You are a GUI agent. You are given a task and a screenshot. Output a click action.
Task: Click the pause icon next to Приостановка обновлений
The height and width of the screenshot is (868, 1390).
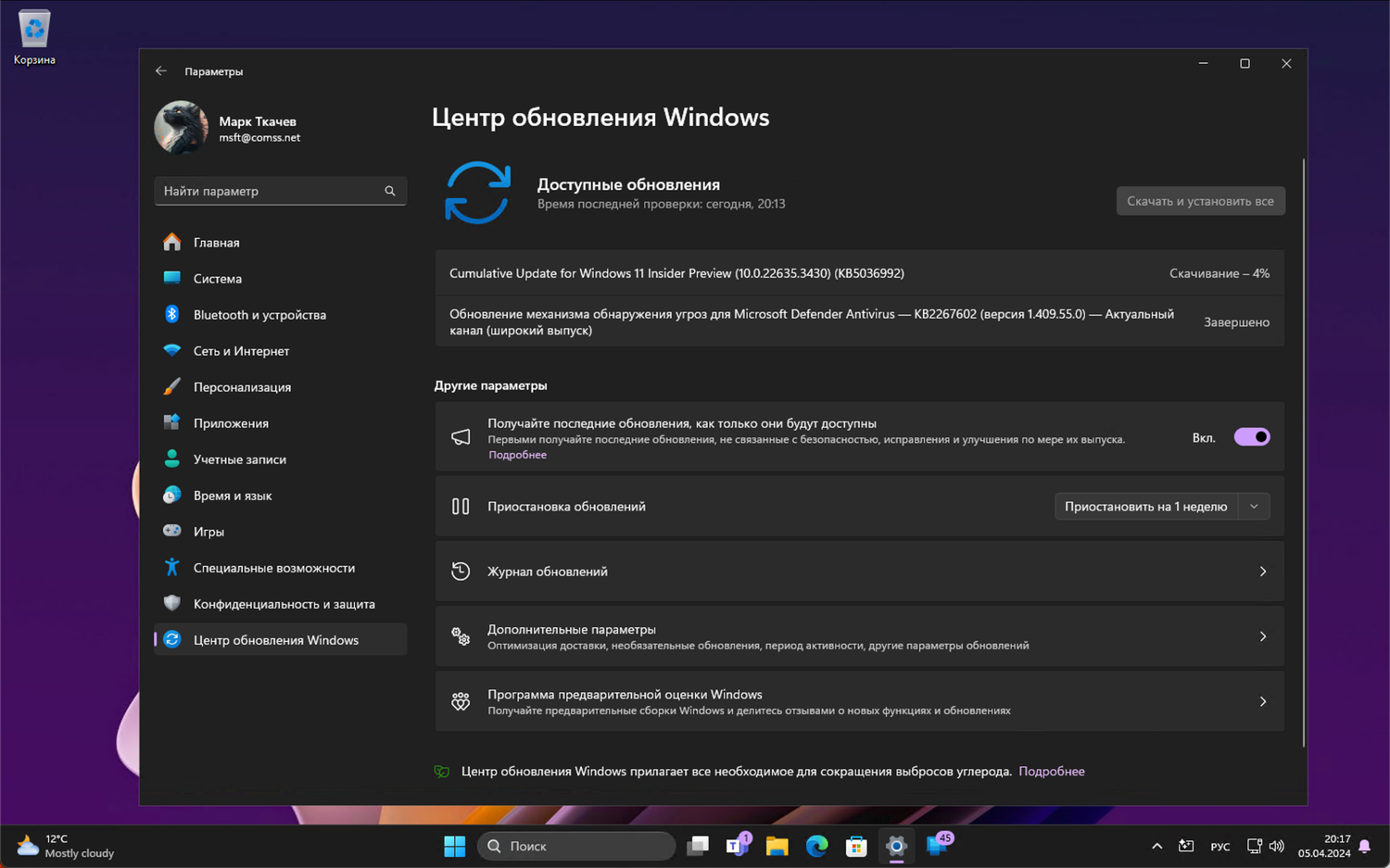tap(461, 507)
